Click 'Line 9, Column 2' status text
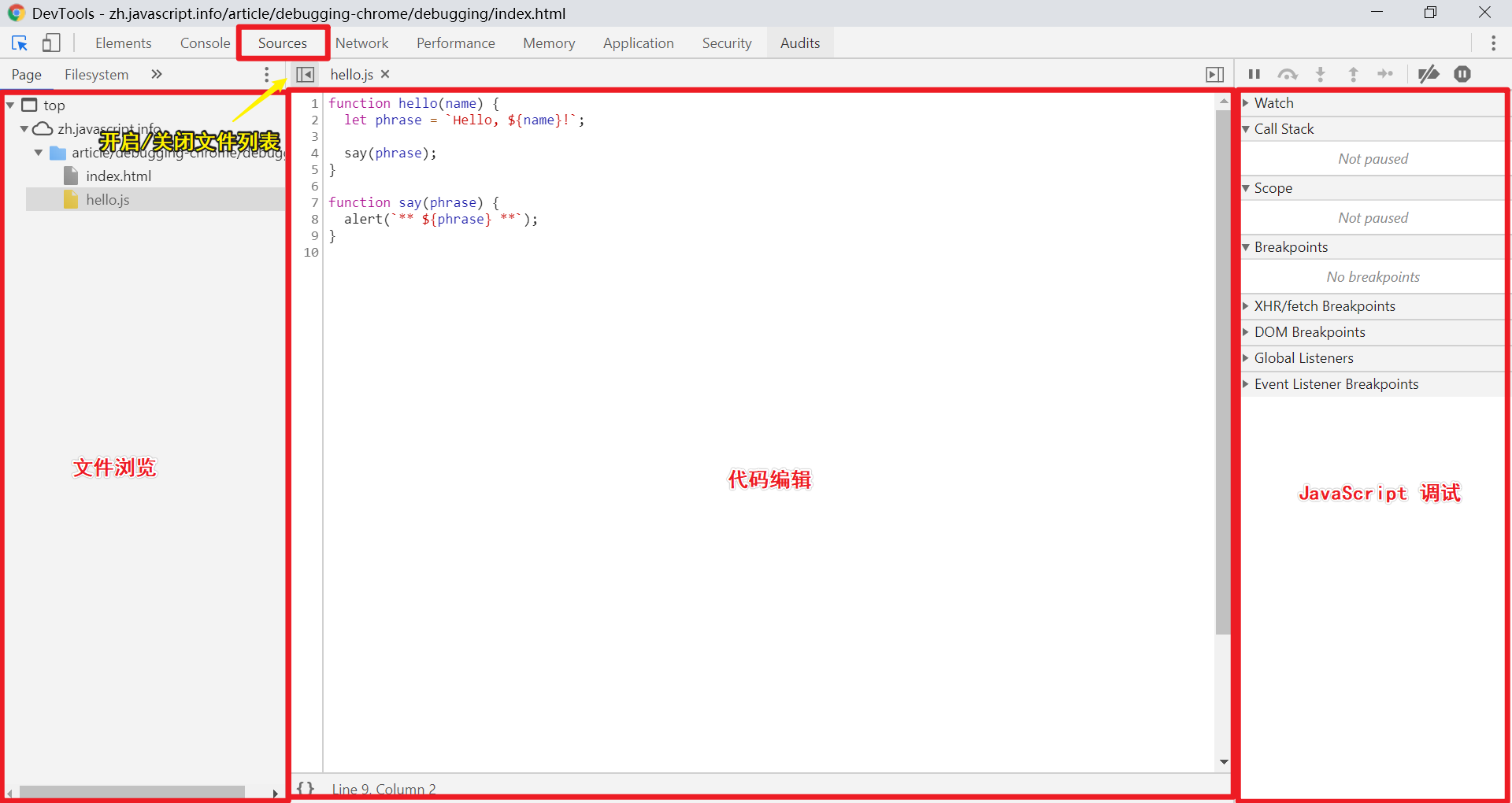Viewport: 1512px width, 803px height. tap(384, 789)
